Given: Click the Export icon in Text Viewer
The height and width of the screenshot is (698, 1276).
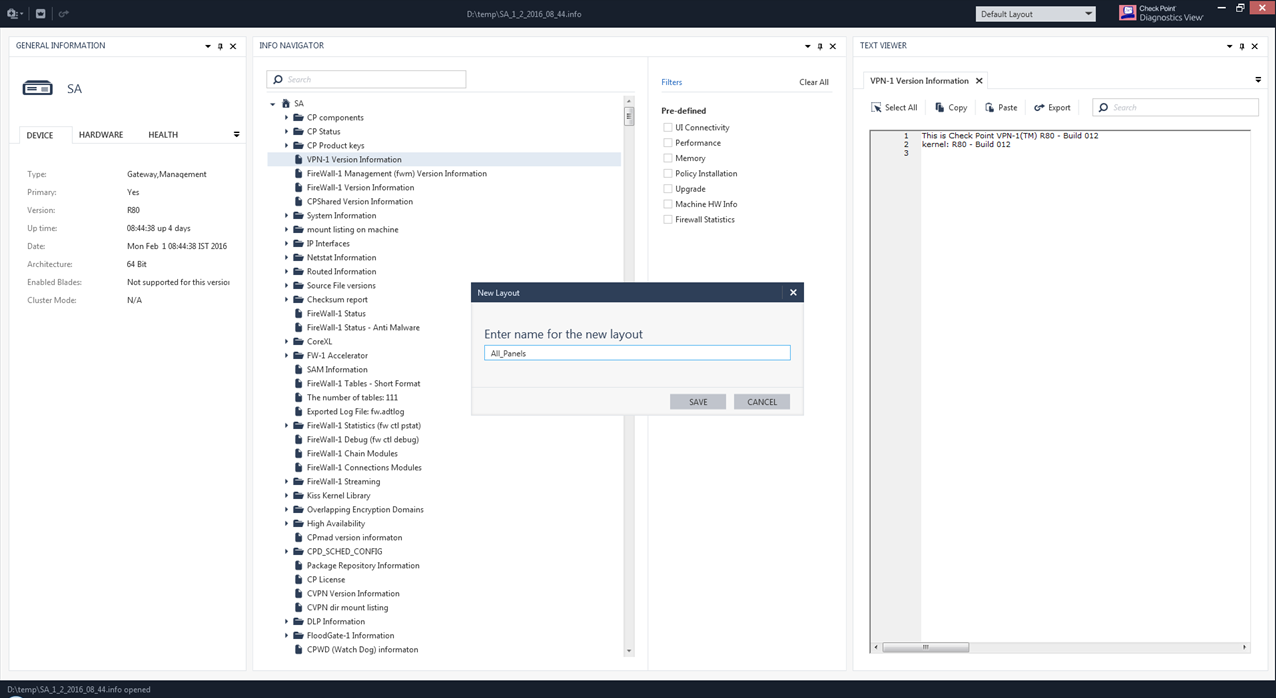Looking at the screenshot, I should tap(1040, 108).
